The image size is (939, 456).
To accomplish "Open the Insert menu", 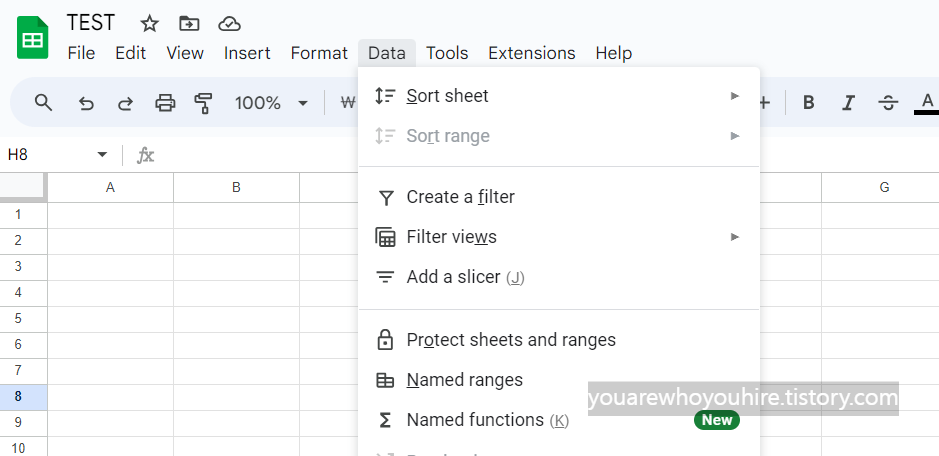I will coord(247,53).
